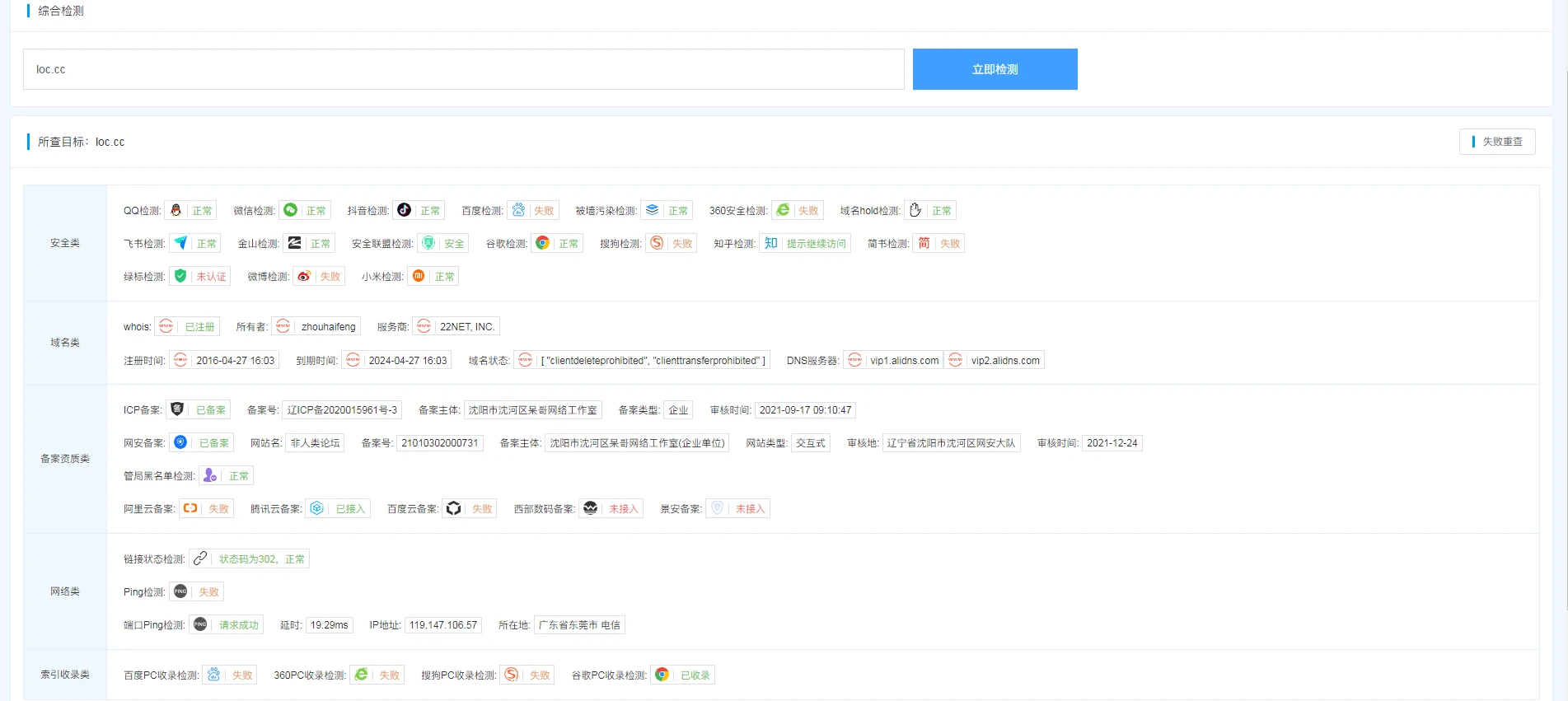Click the WeChat detection icon
The width and height of the screenshot is (1568, 701).
coord(290,210)
